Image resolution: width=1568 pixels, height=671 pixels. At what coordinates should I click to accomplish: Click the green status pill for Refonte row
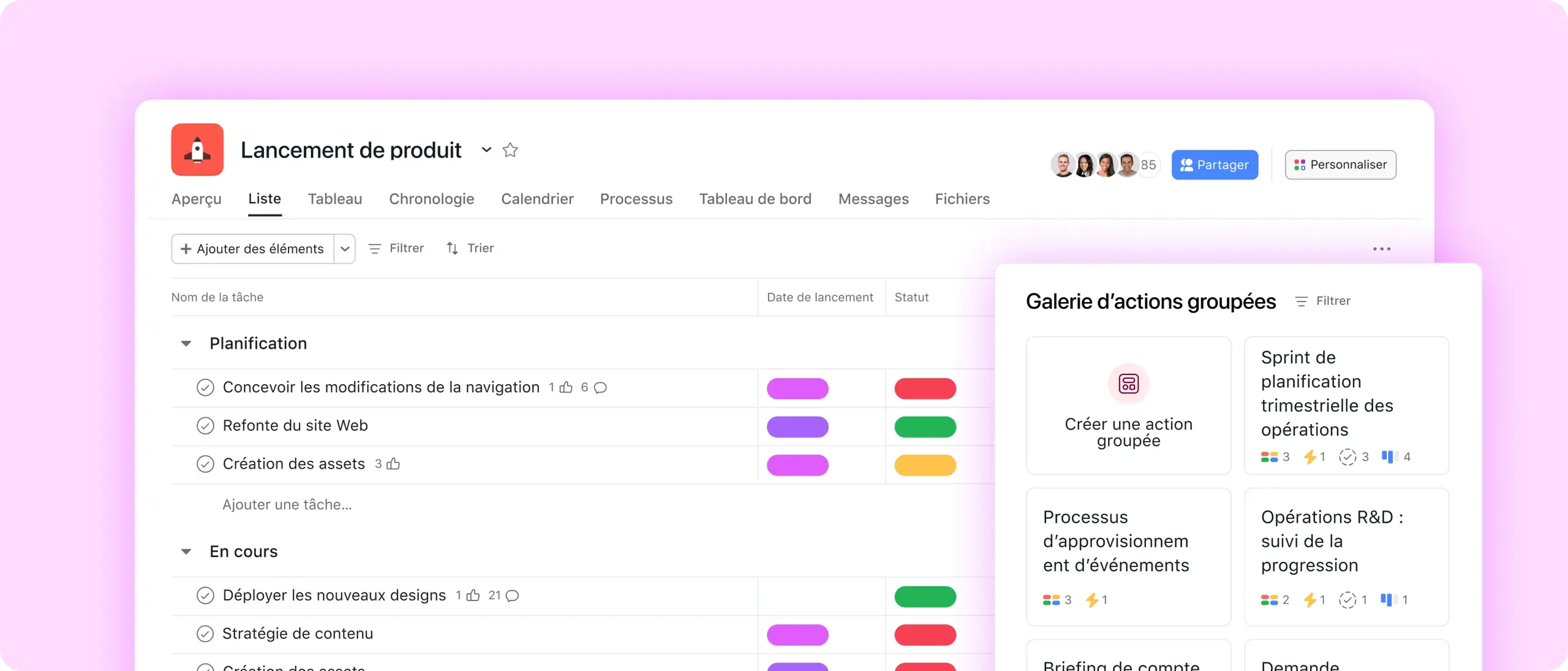[925, 426]
